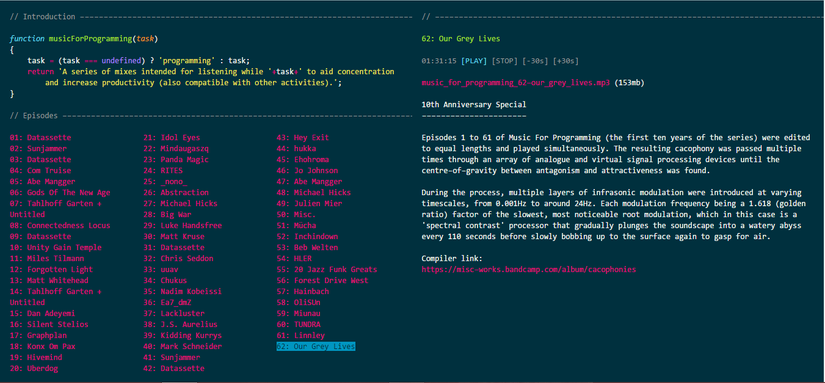This screenshot has height=383, width=825.
Task: Open episode 19: Hivemind
Action: pos(36,357)
